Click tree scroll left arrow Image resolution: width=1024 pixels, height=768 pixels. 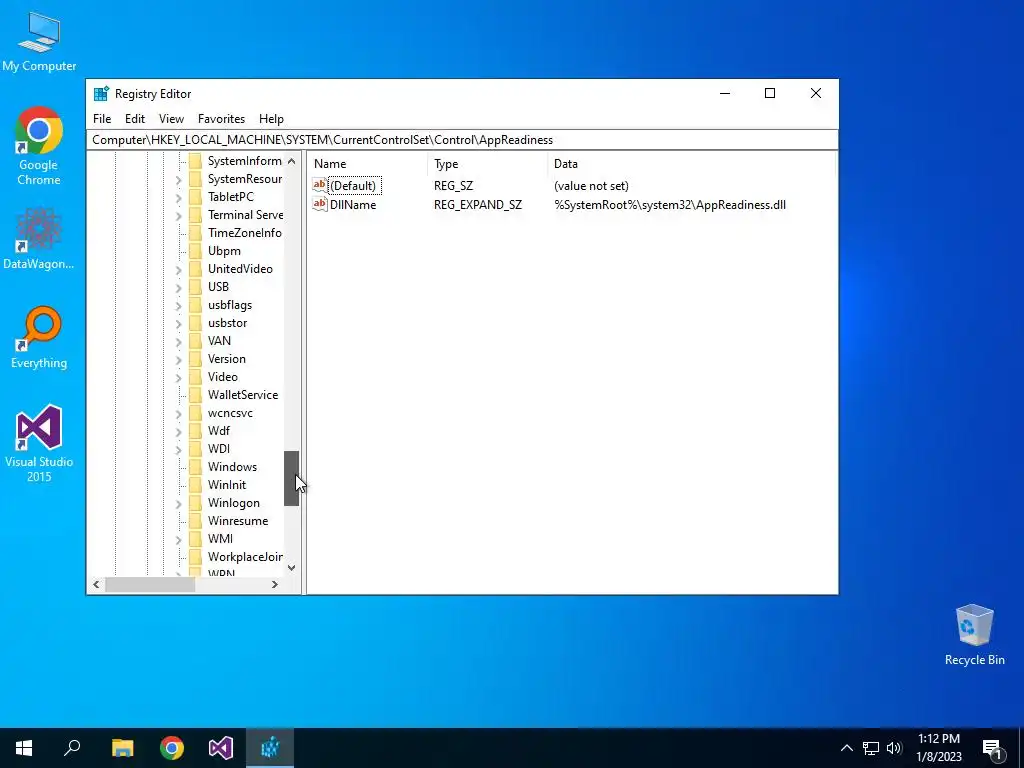(96, 584)
